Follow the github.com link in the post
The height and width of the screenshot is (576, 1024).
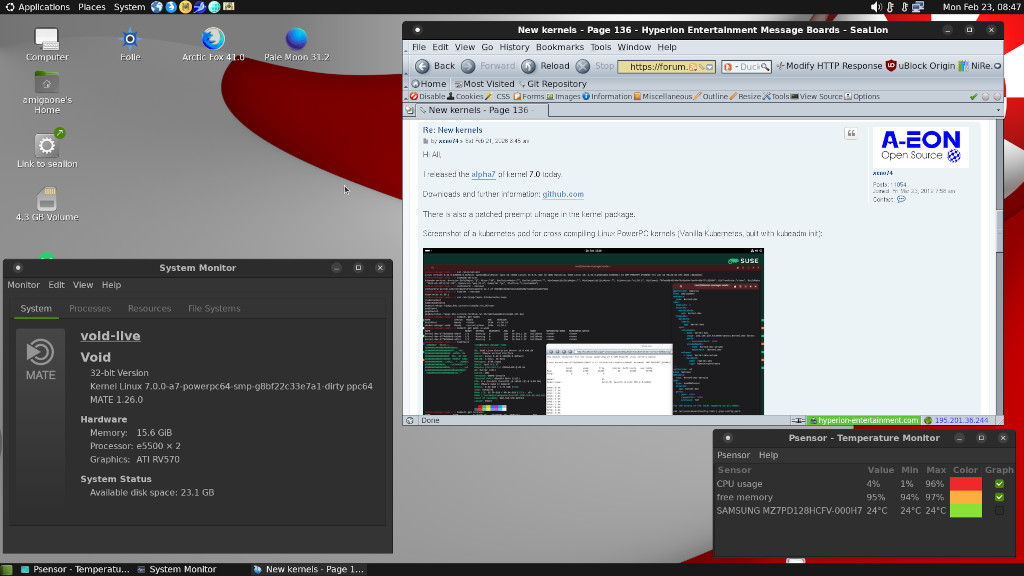(x=563, y=194)
